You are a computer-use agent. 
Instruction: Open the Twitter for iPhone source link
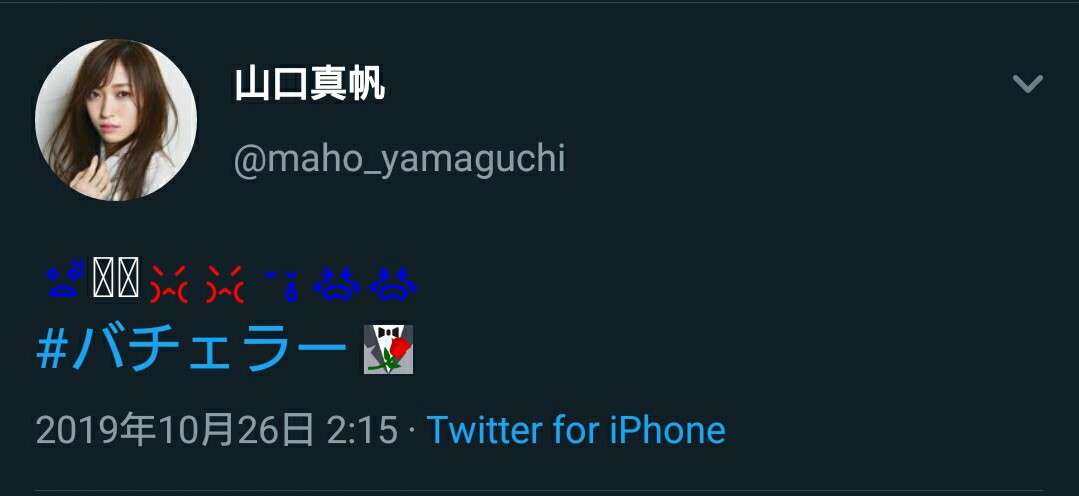[x=576, y=430]
